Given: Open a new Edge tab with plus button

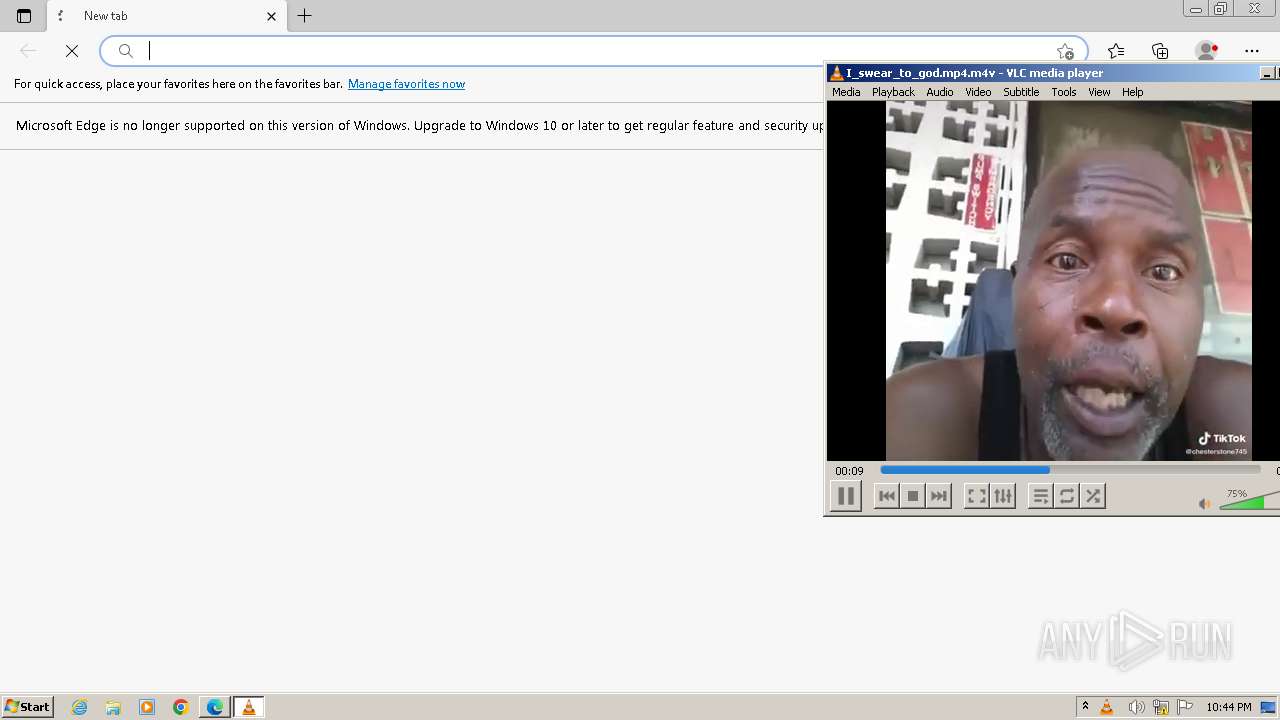Looking at the screenshot, I should (305, 16).
